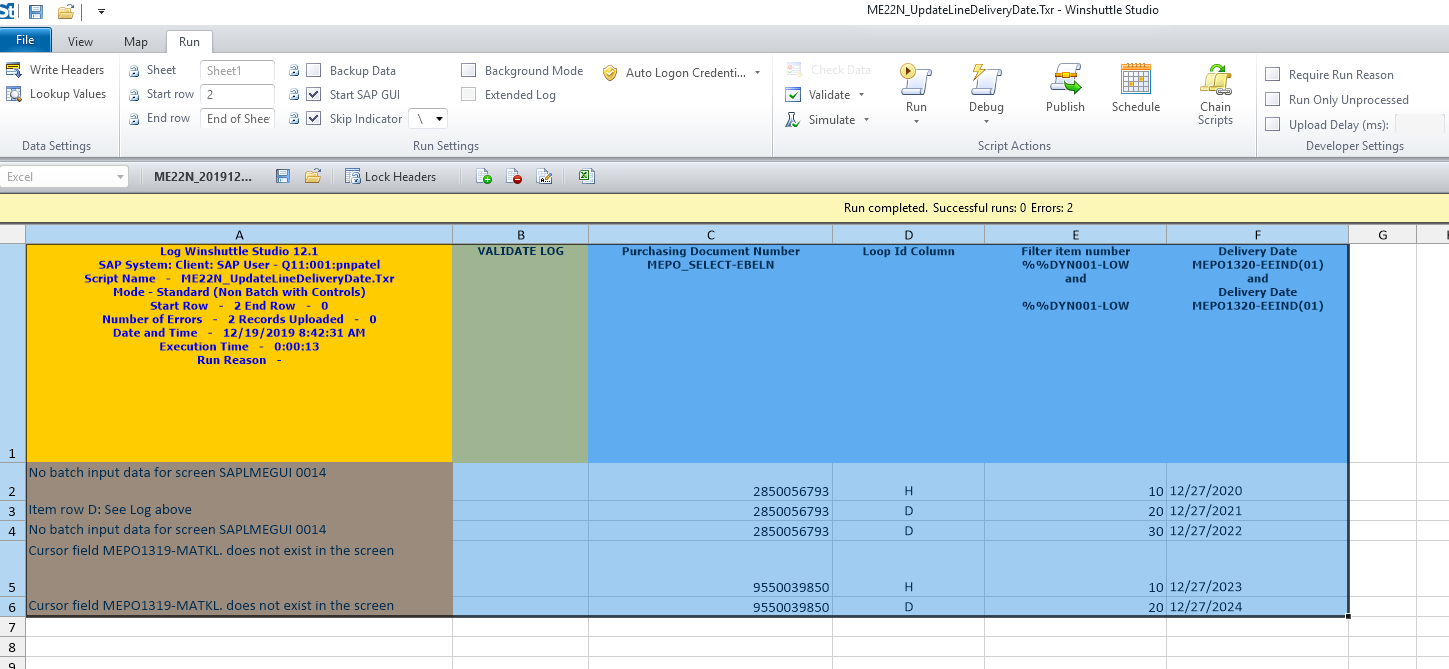Expand the Validate dropdown arrow
This screenshot has height=669, width=1449.
coord(862,95)
